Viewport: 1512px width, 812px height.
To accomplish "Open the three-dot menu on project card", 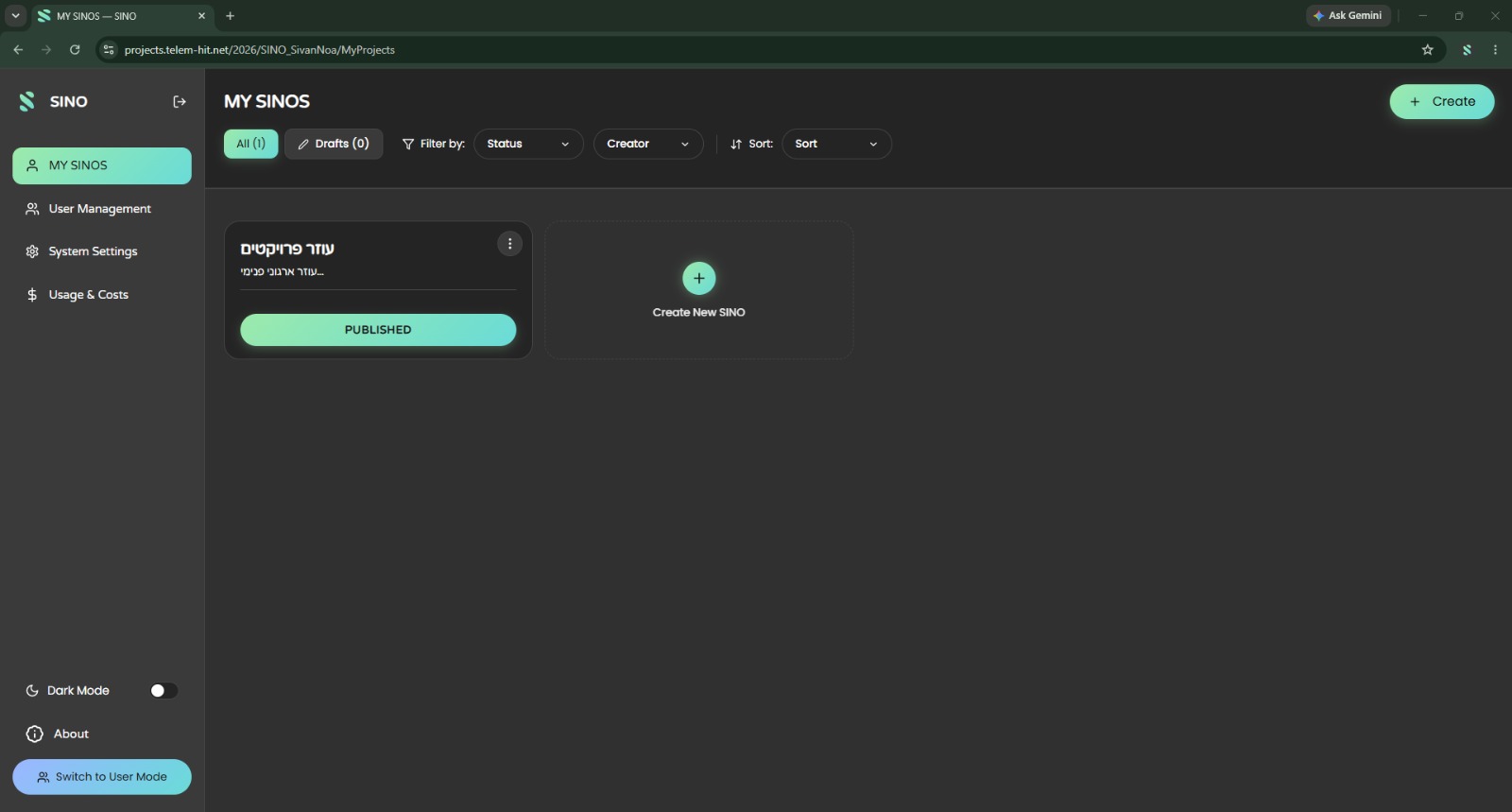I will pos(509,244).
